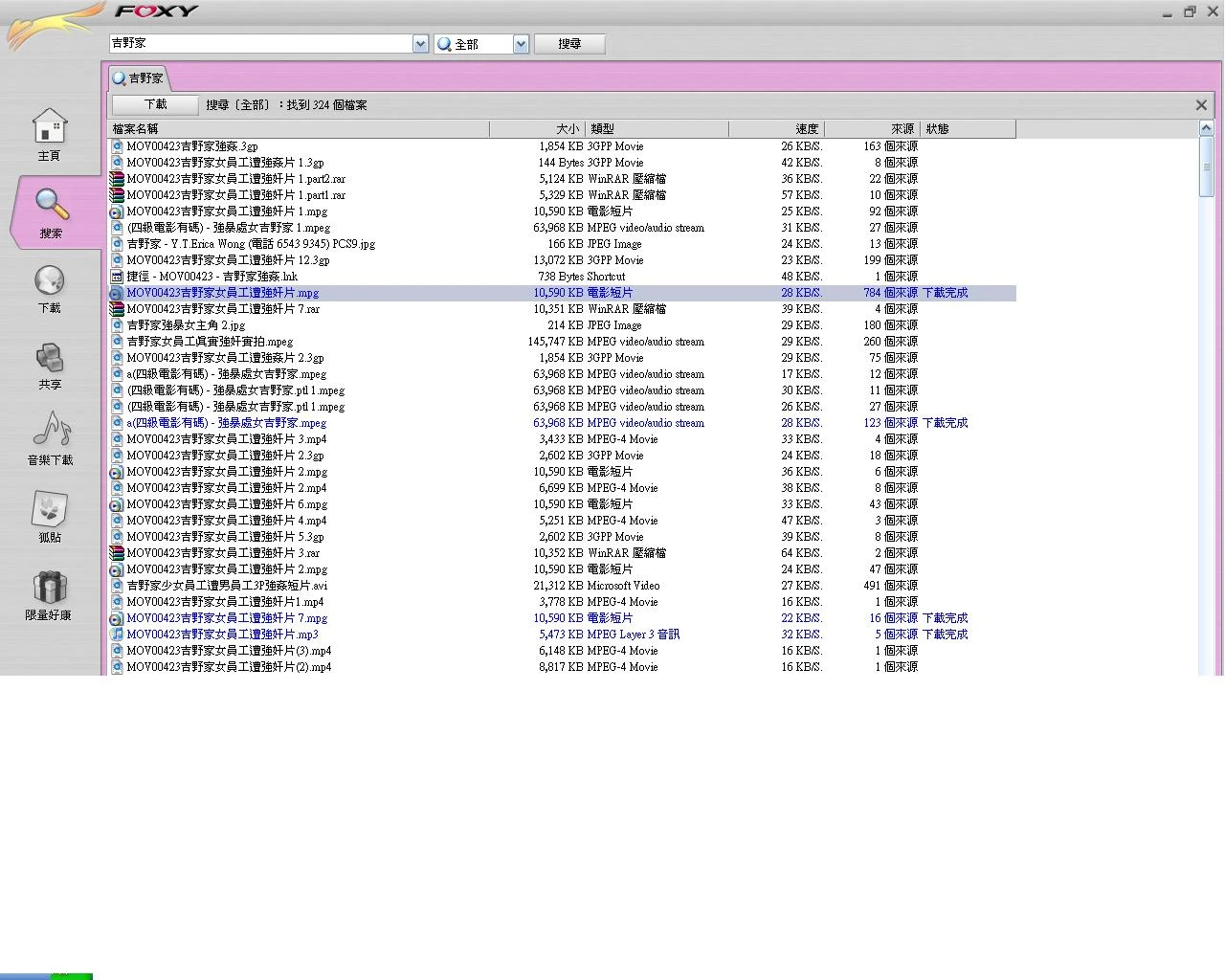The image size is (1225, 980).
Task: Open the 狐貼 sidebar icon
Action: [x=50, y=510]
